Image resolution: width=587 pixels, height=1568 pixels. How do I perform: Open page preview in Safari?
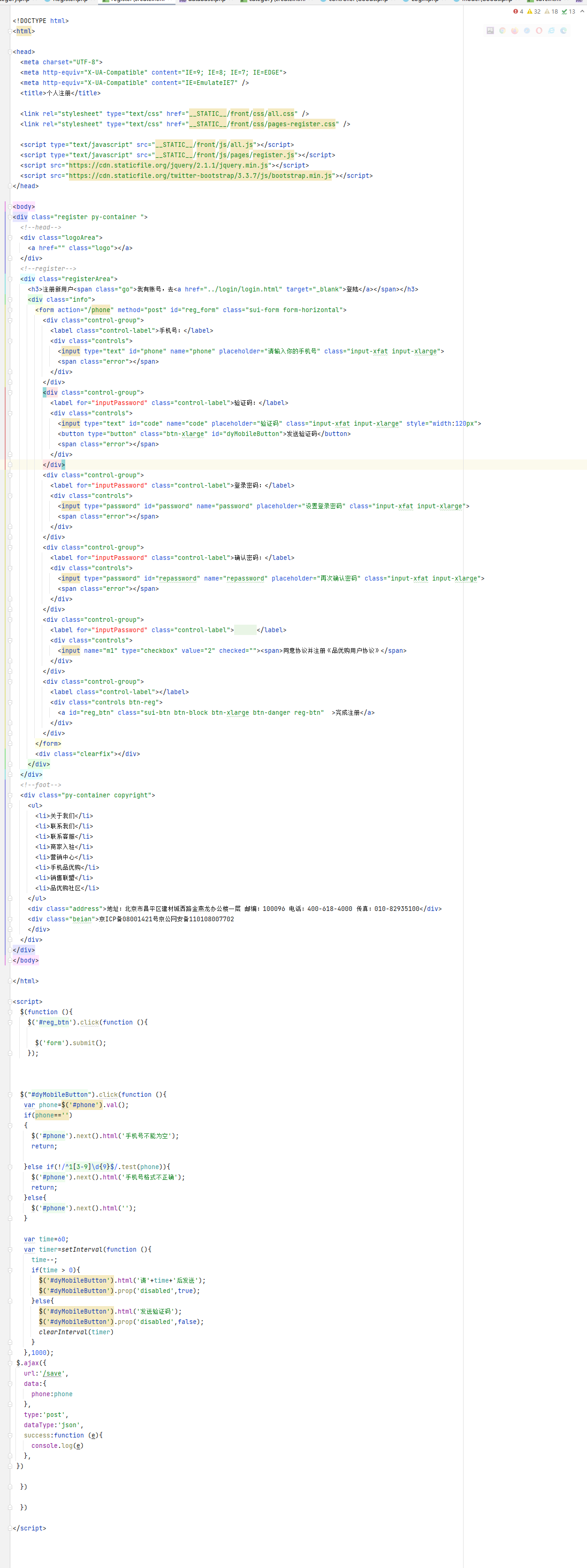click(527, 31)
